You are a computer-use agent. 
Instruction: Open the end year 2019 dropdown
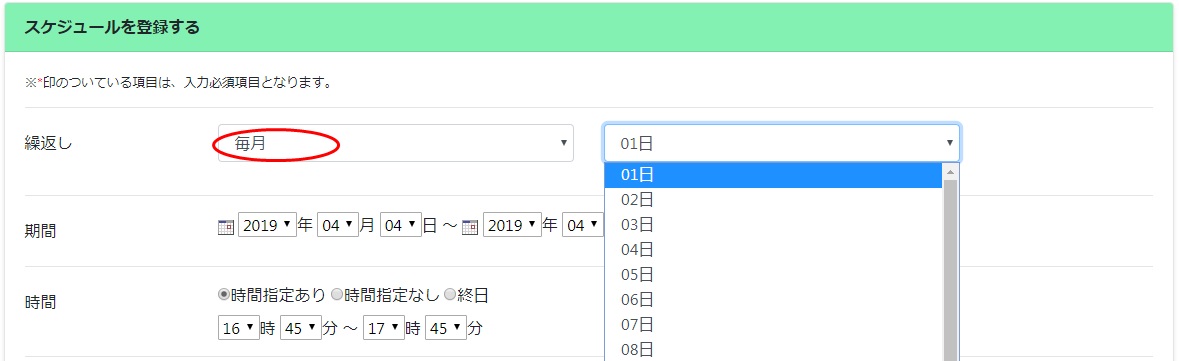[x=512, y=225]
